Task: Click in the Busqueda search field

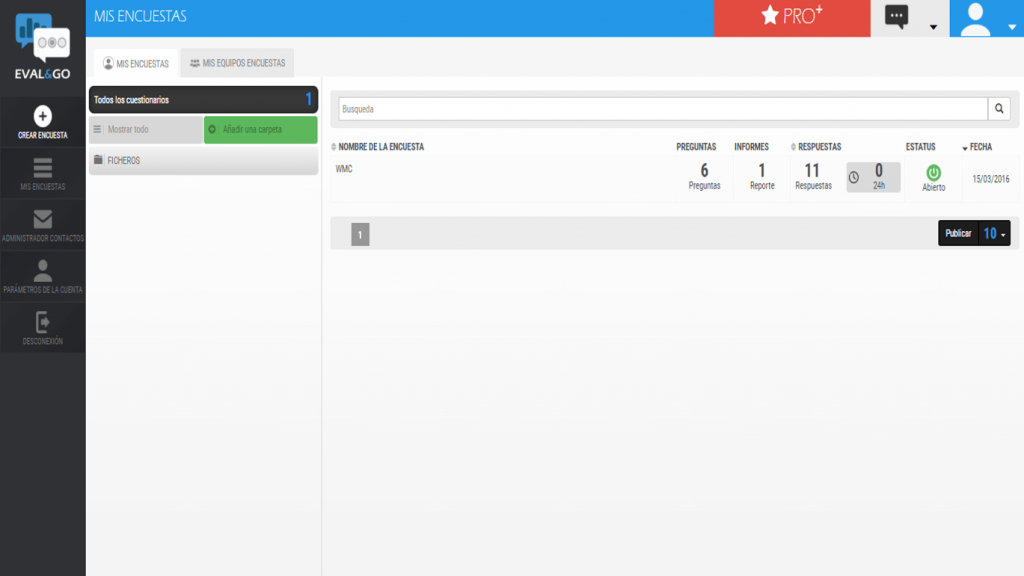Action: 660,109
